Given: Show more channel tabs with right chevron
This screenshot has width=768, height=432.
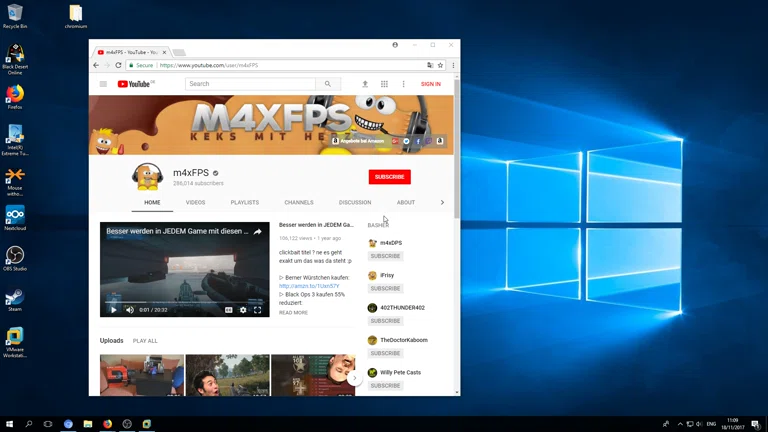Looking at the screenshot, I should pos(442,202).
